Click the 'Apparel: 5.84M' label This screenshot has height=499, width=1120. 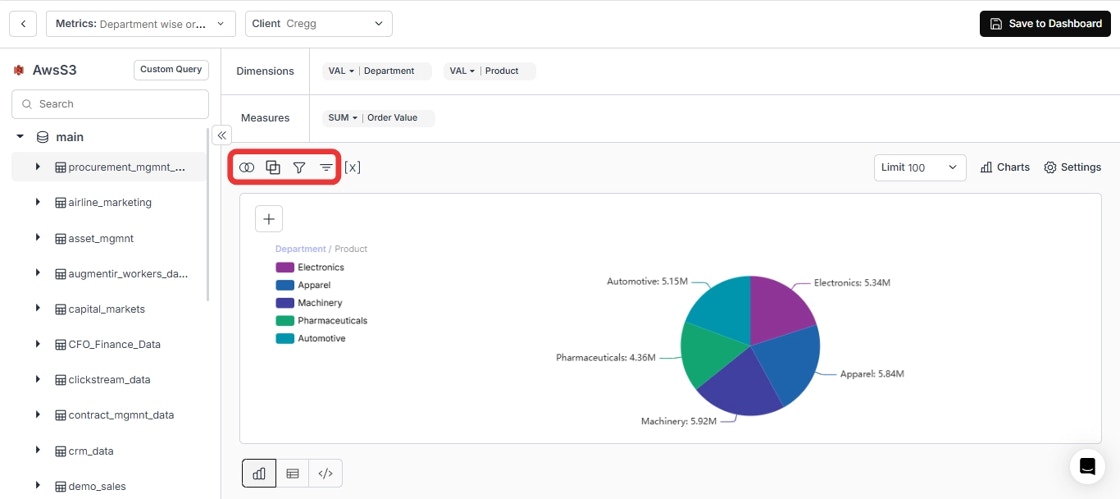[872, 374]
